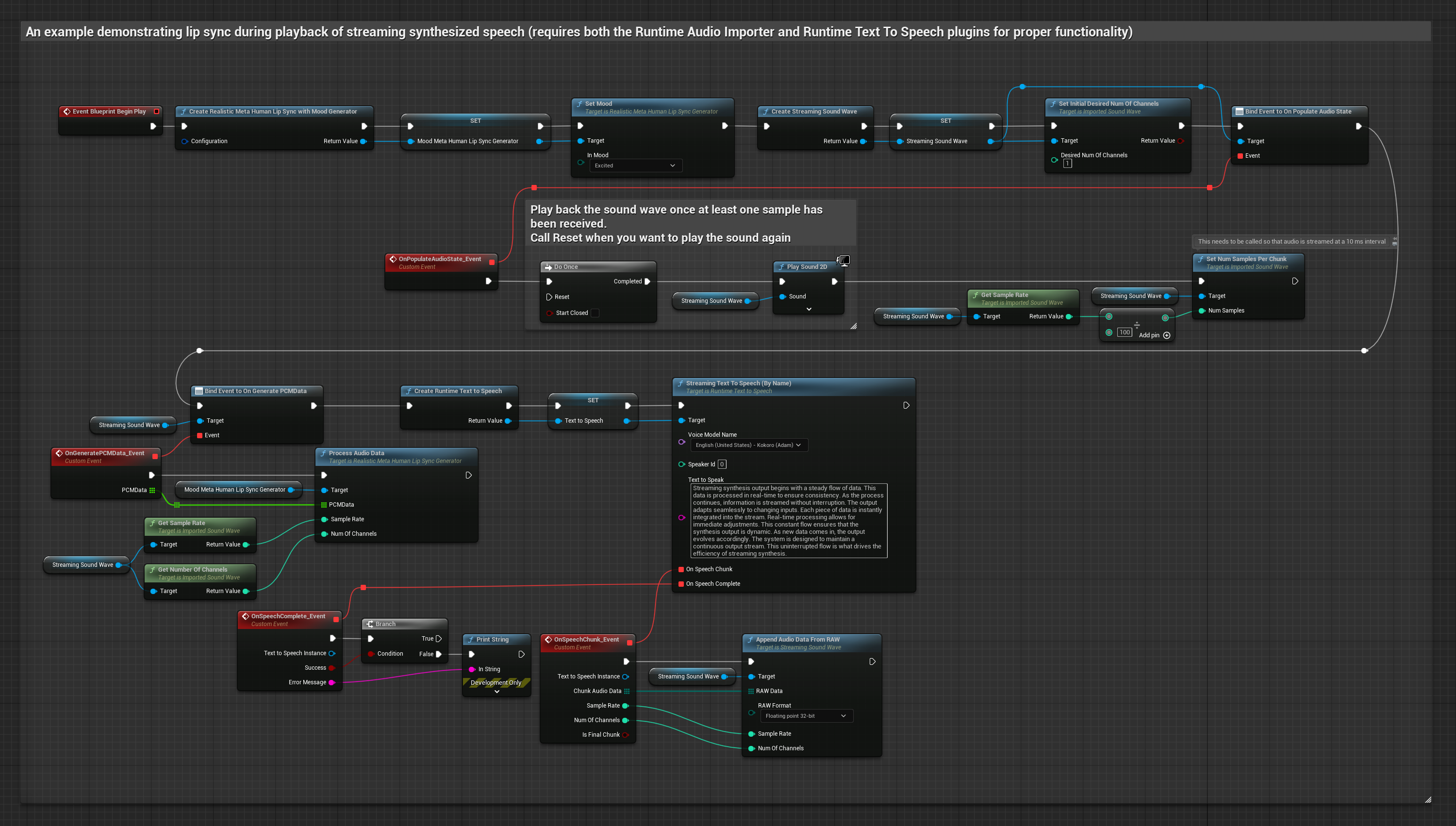Viewport: 1456px width, 826px height.
Task: Expand Print String advanced options arrow
Action: [x=497, y=692]
